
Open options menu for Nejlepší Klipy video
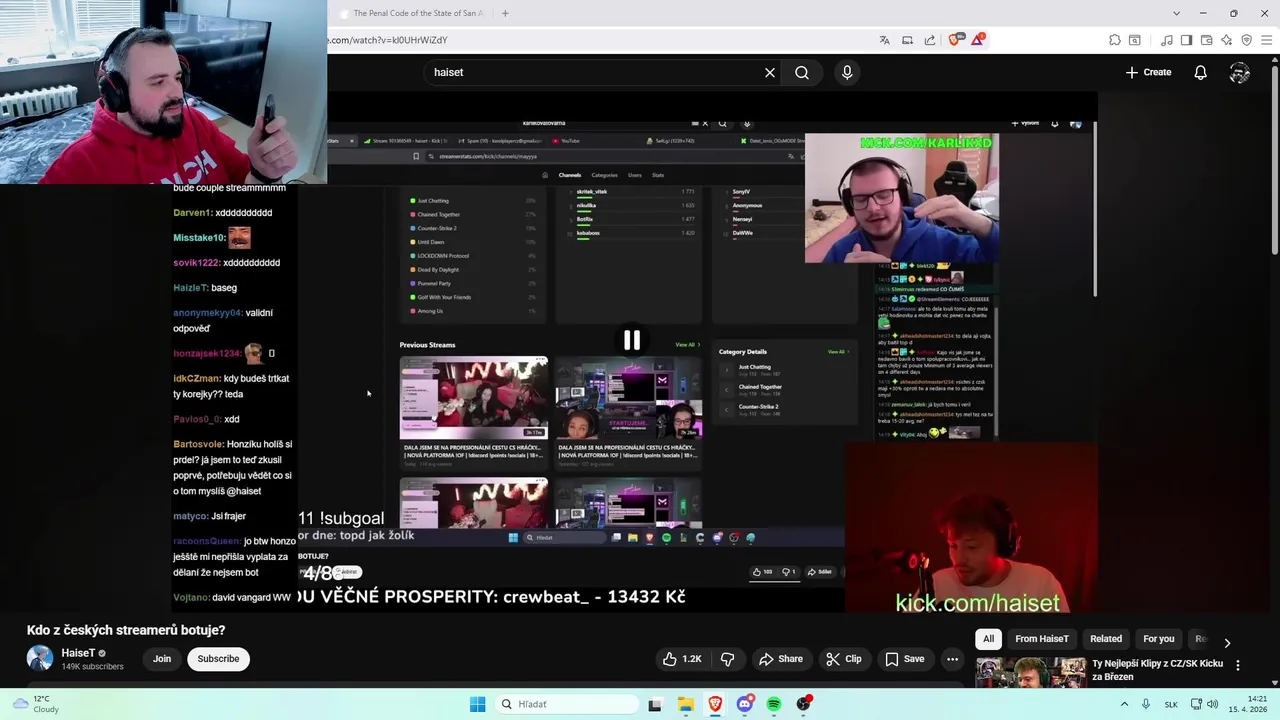(1238, 665)
